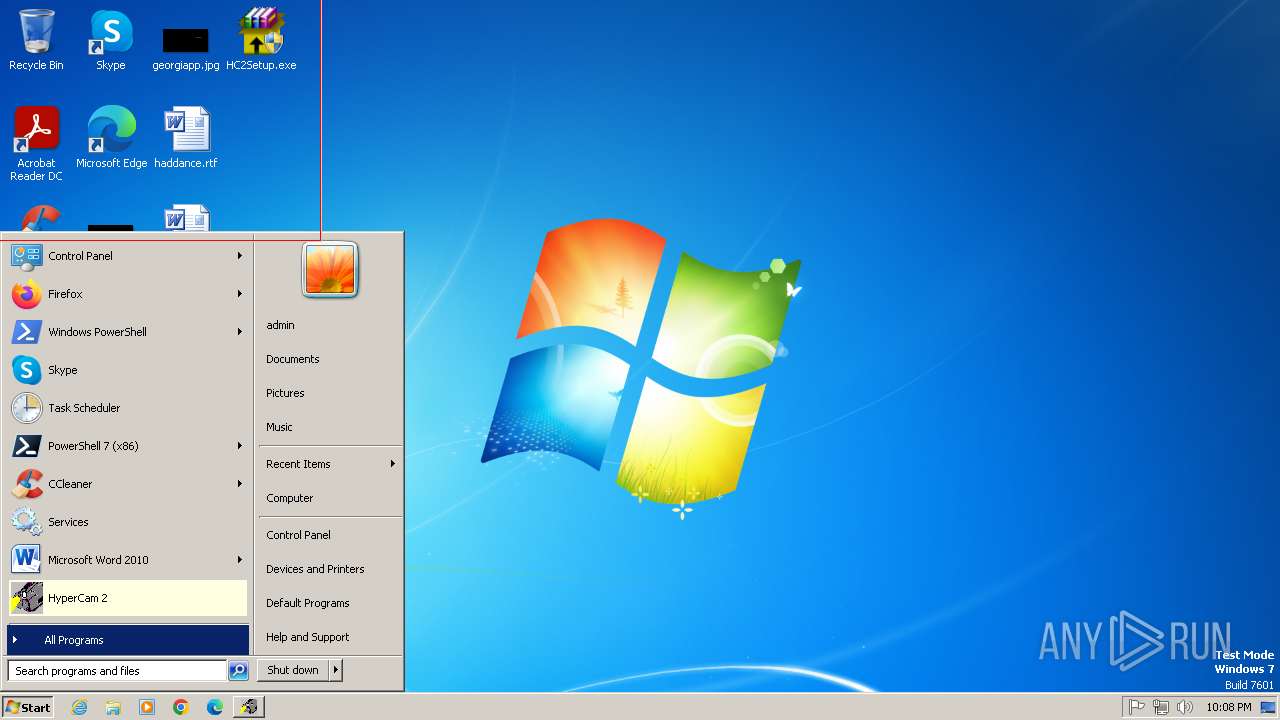Click search programs and files field
1280x720 pixels.
click(x=117, y=671)
